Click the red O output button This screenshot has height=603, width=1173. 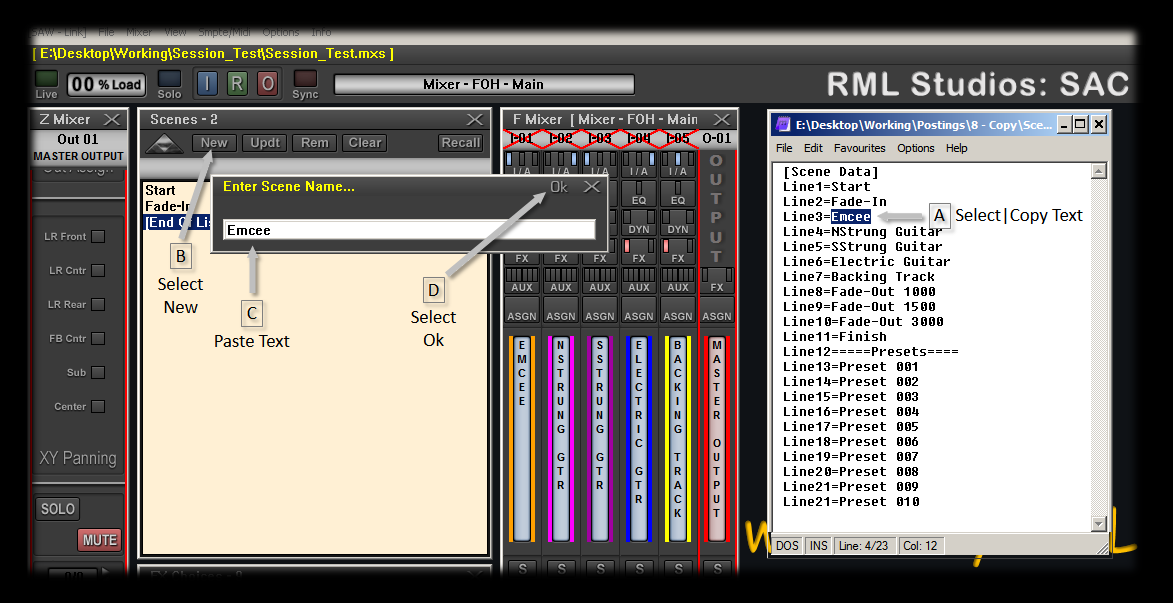[x=267, y=84]
